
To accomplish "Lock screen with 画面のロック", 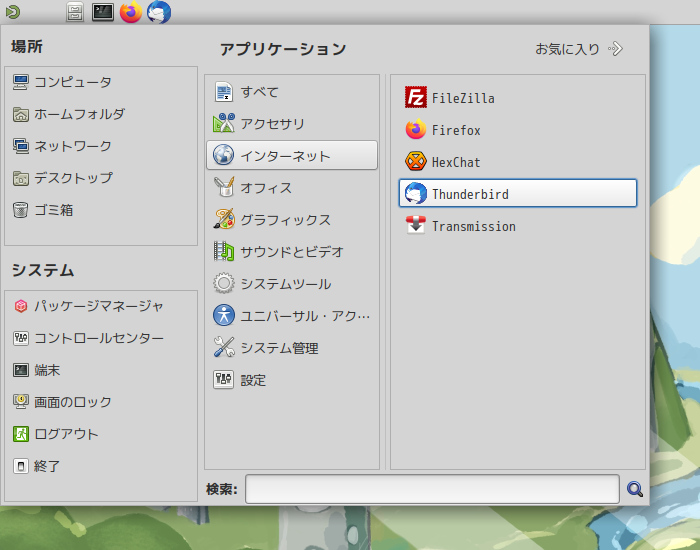I will [101, 402].
